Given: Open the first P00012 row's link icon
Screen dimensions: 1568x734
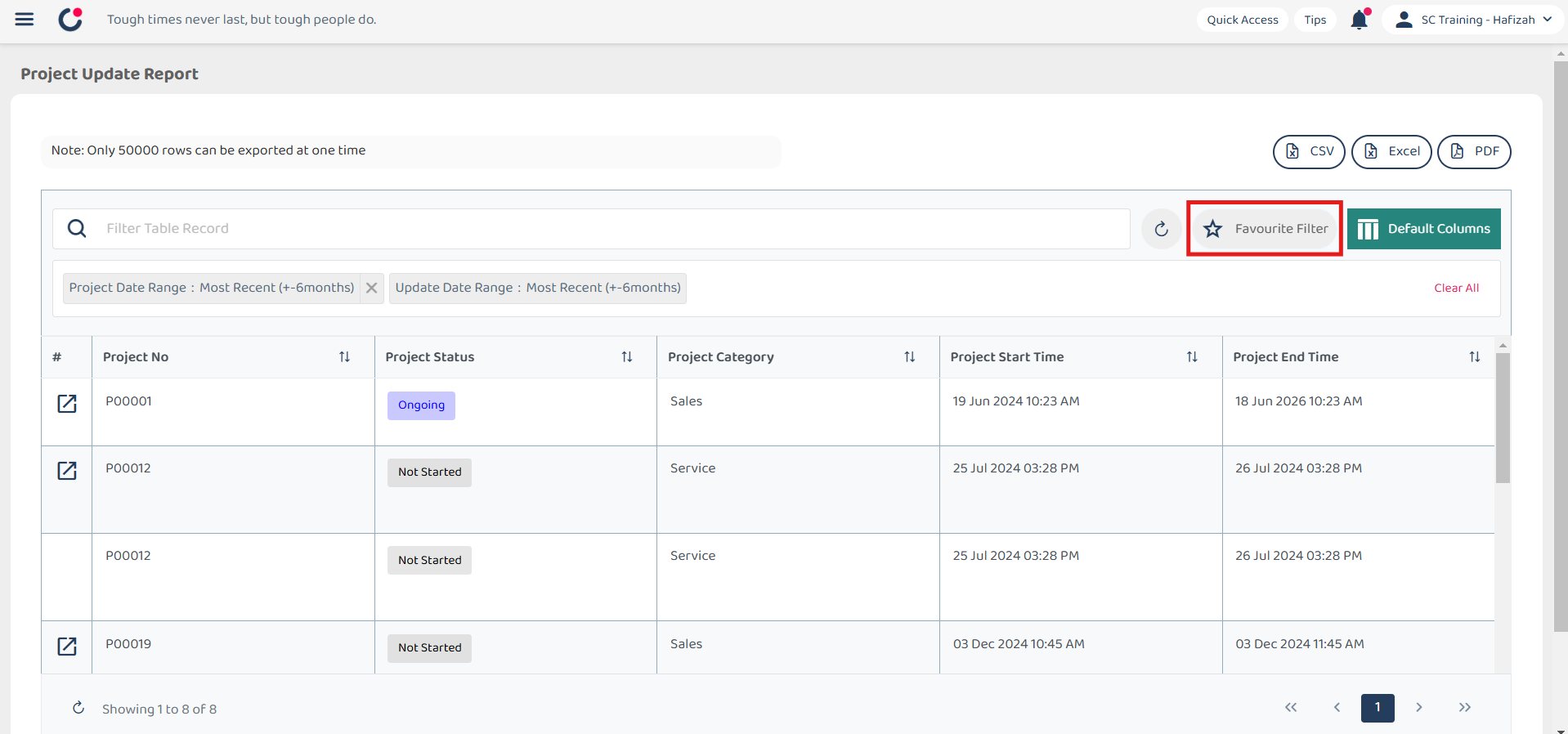Looking at the screenshot, I should [x=67, y=471].
